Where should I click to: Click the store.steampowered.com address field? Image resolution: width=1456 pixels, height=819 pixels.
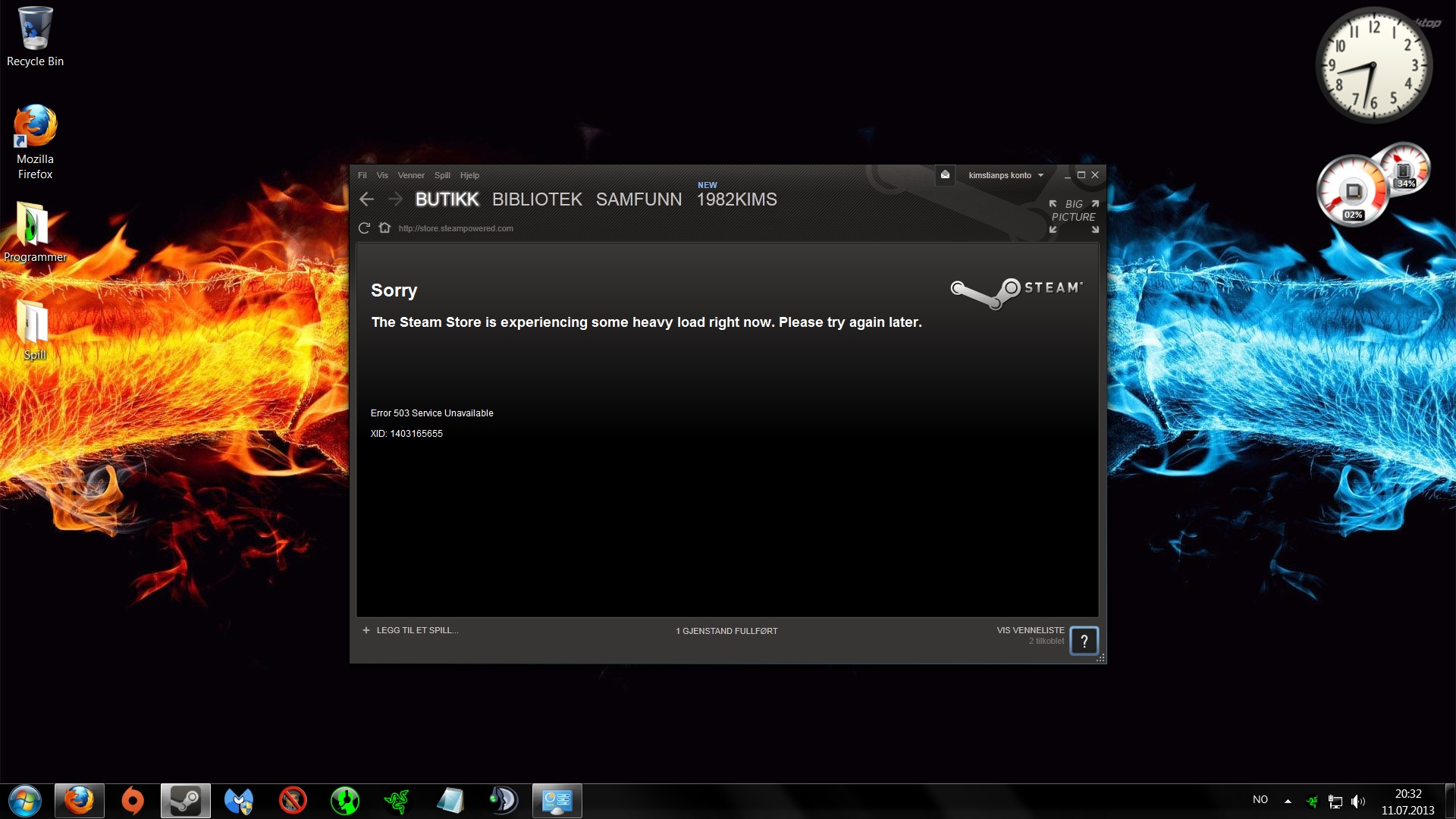click(456, 228)
